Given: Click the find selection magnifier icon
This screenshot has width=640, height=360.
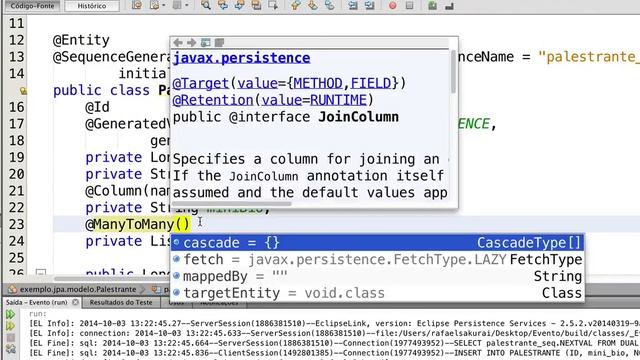Looking at the screenshot, I should [x=206, y=6].
